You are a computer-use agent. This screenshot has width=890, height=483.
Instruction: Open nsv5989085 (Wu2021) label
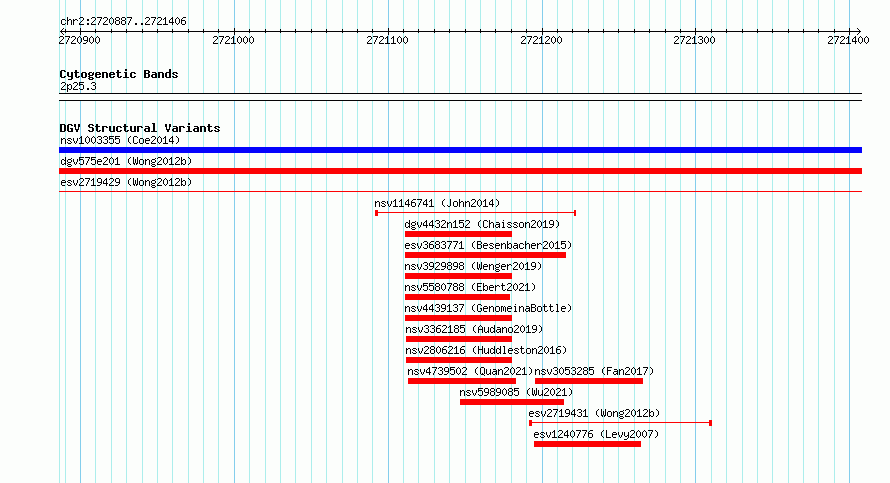(x=516, y=392)
